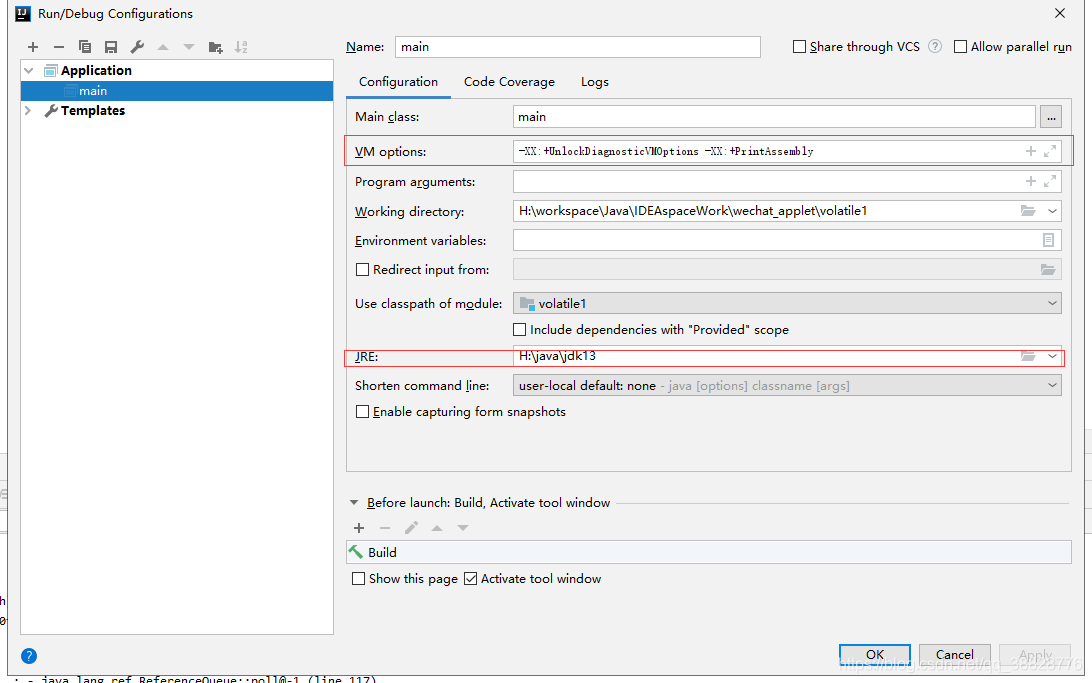Insert macro in VM options field
The image size is (1092, 683).
click(x=1031, y=151)
